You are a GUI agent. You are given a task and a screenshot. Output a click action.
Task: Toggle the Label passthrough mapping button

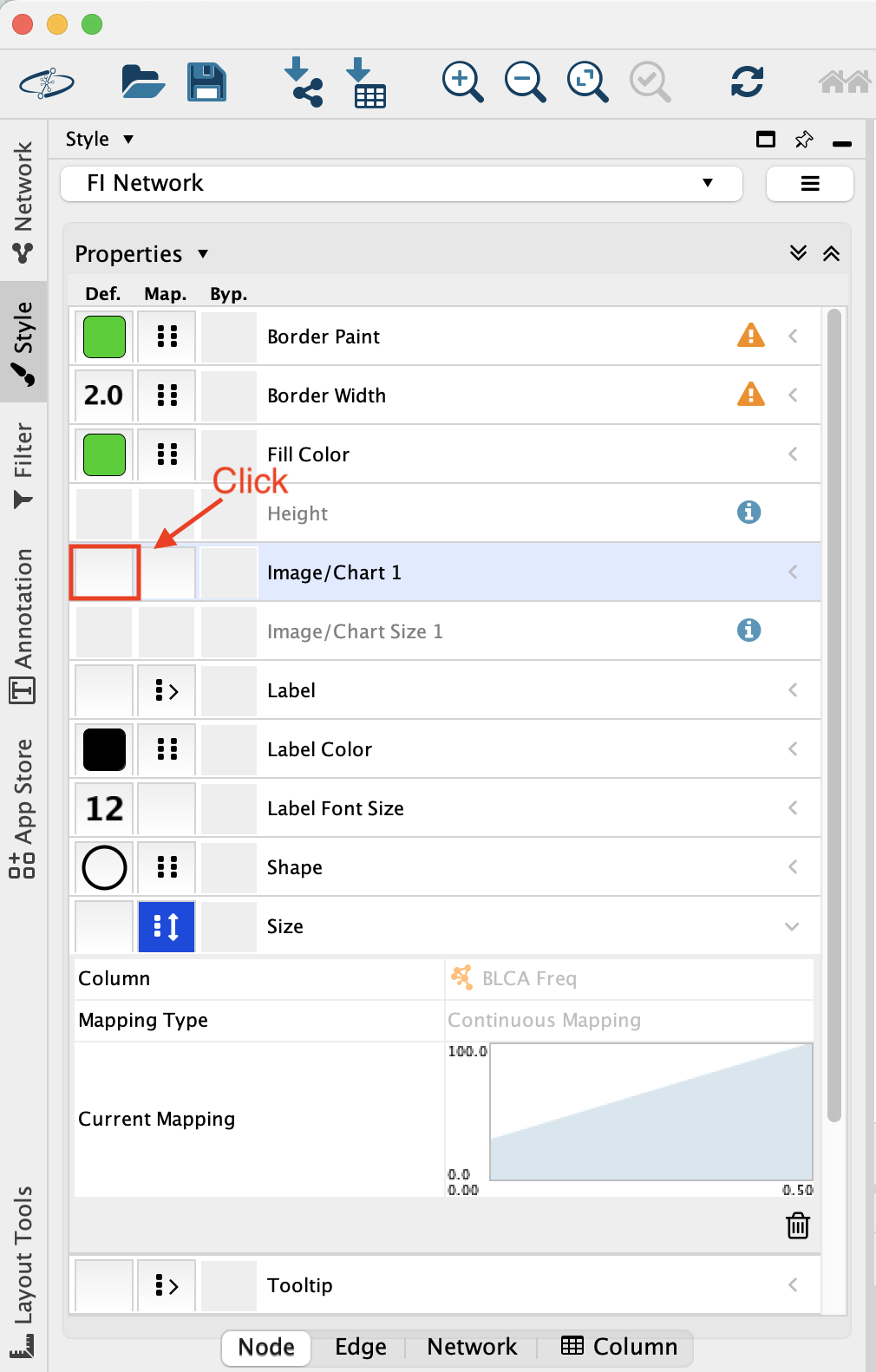(x=167, y=690)
